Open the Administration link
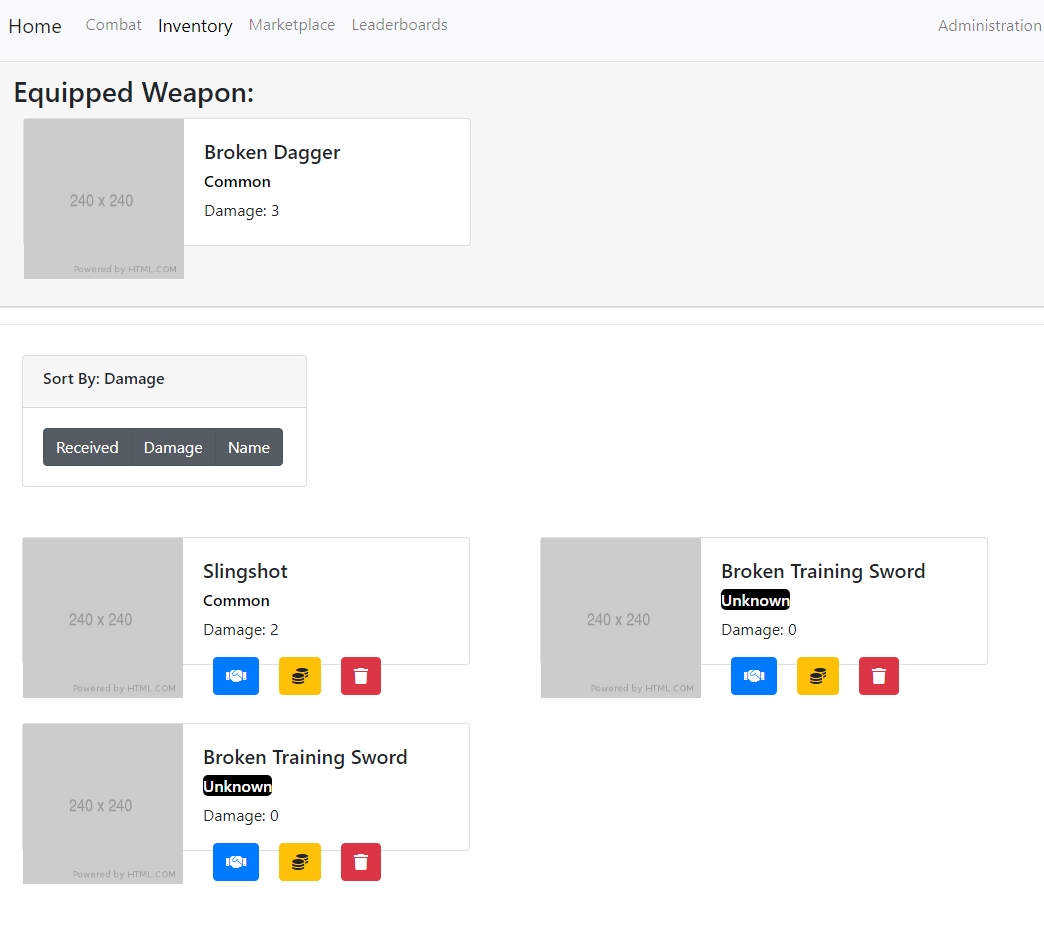1044x952 pixels. tap(989, 26)
